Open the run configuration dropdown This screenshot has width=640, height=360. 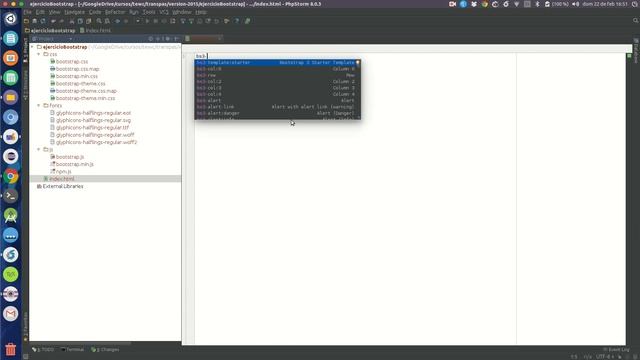pyautogui.click(x=138, y=21)
